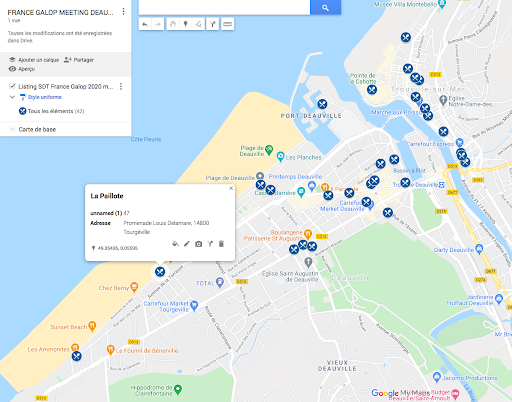
Task: Click the blue search button
Action: pyautogui.click(x=325, y=7)
